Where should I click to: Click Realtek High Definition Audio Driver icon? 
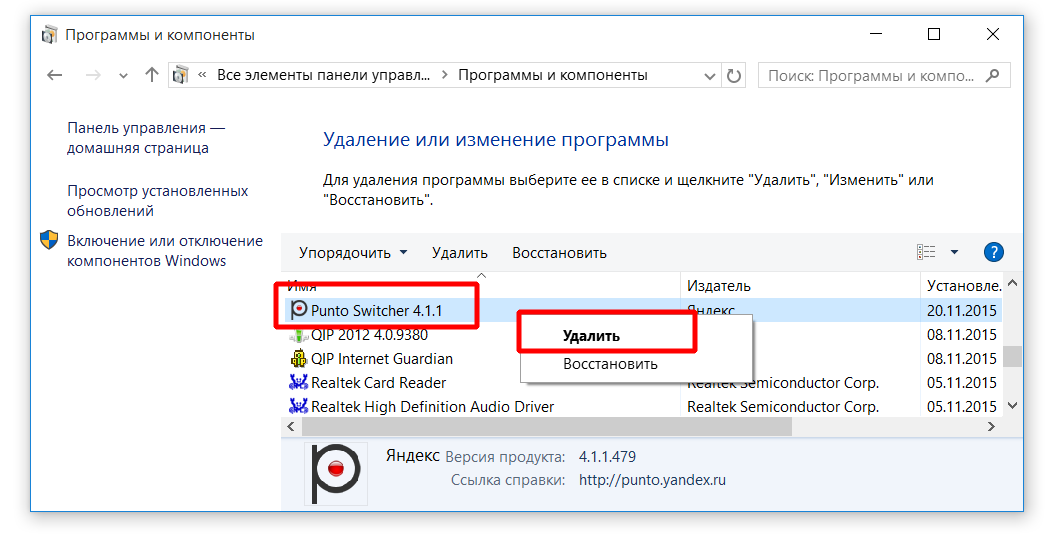click(x=298, y=407)
